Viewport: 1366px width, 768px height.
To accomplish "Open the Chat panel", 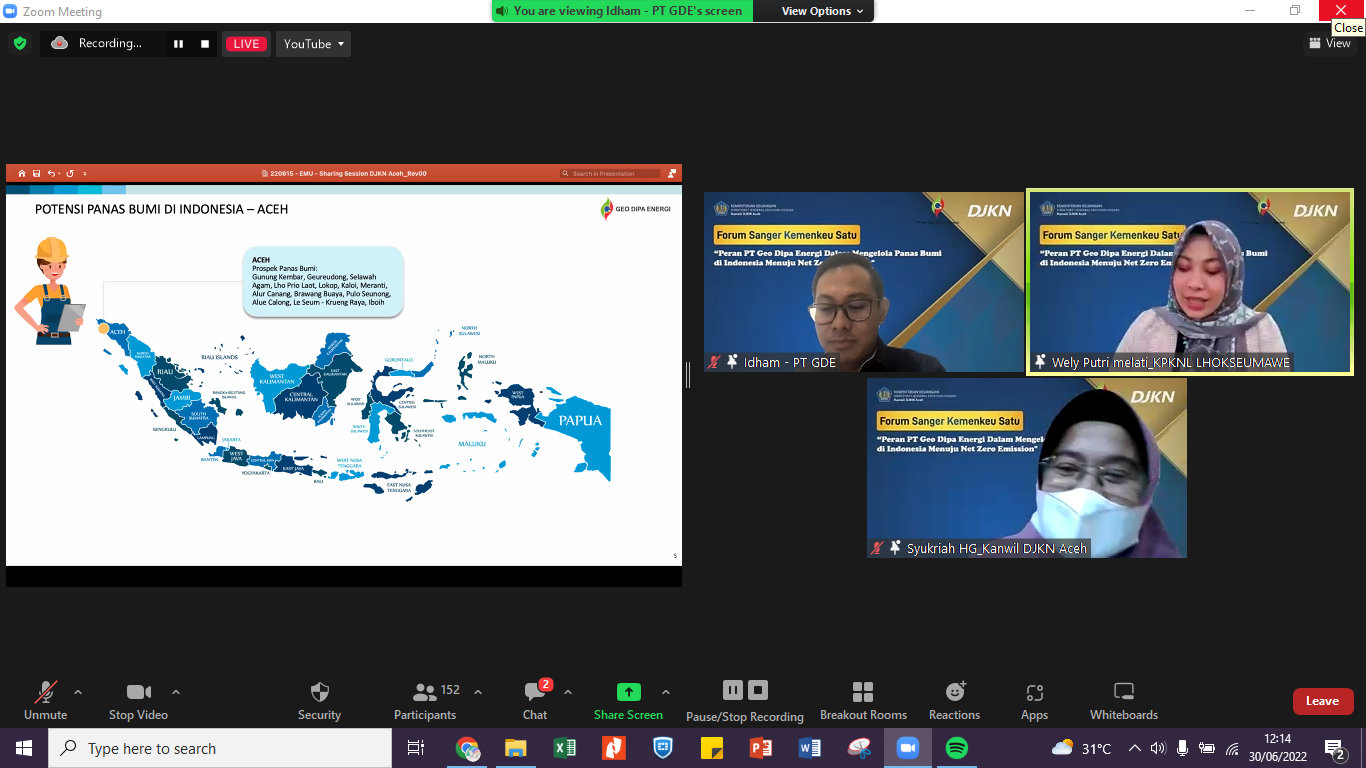I will click(x=535, y=701).
